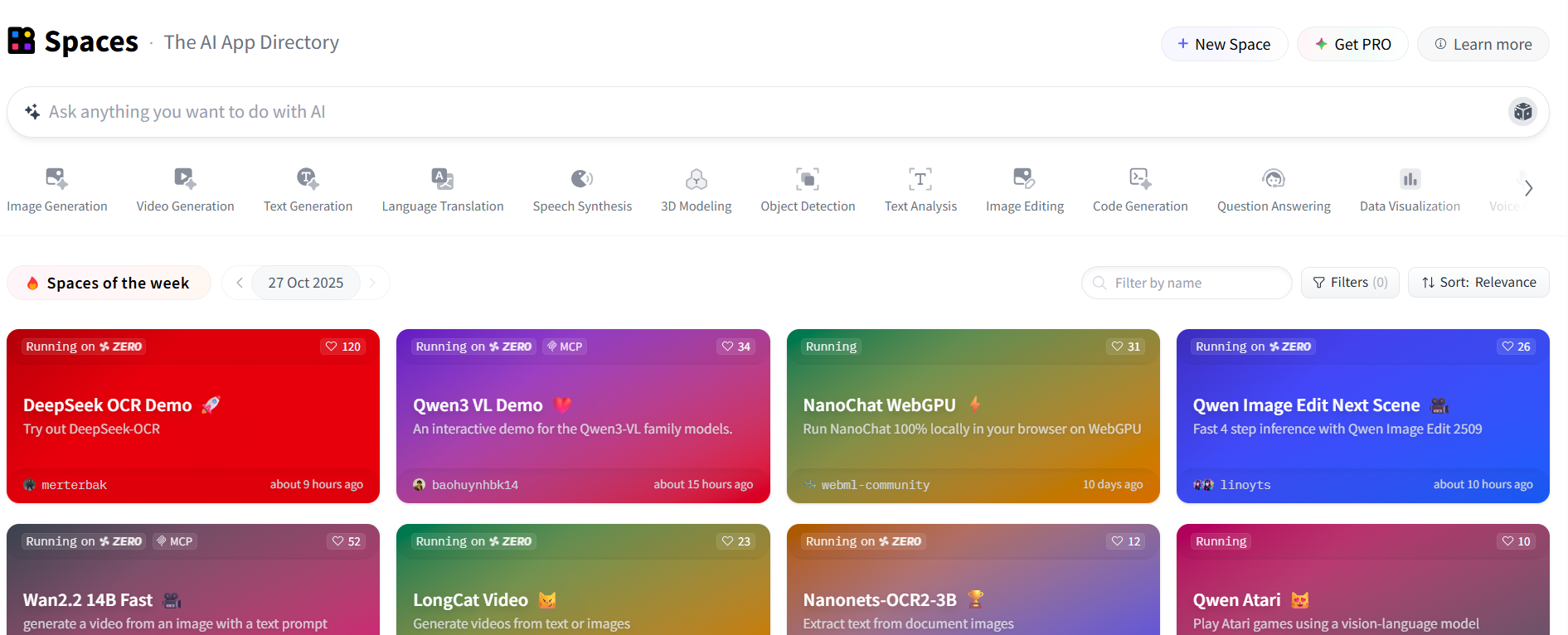Open the Data Visualization category icon
The height and width of the screenshot is (635, 1568).
point(1410,178)
